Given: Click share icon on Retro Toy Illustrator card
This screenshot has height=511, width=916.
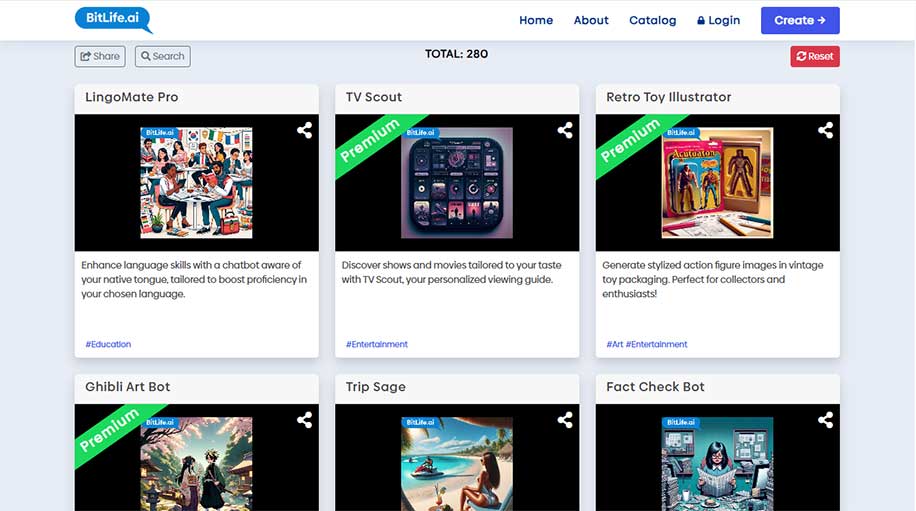Looking at the screenshot, I should click(x=825, y=130).
